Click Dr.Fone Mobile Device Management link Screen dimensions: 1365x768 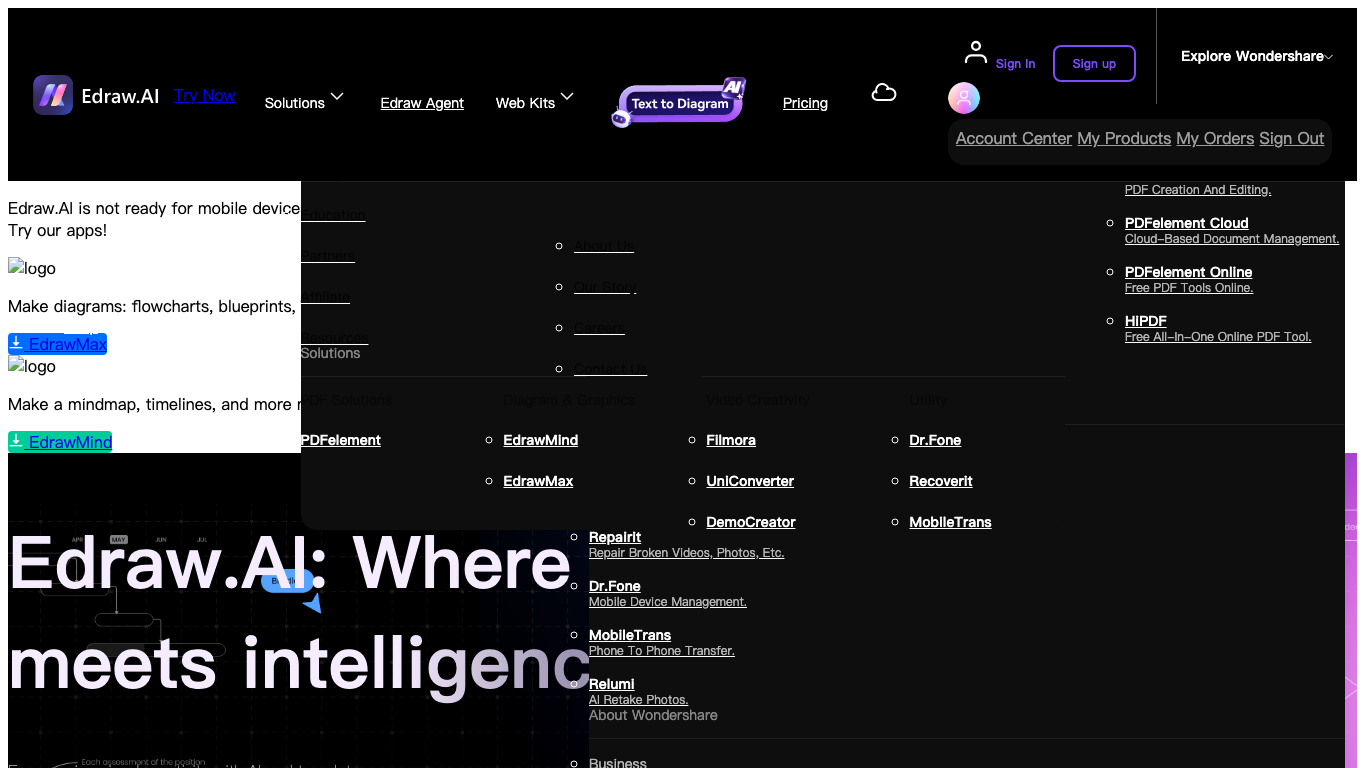(614, 586)
